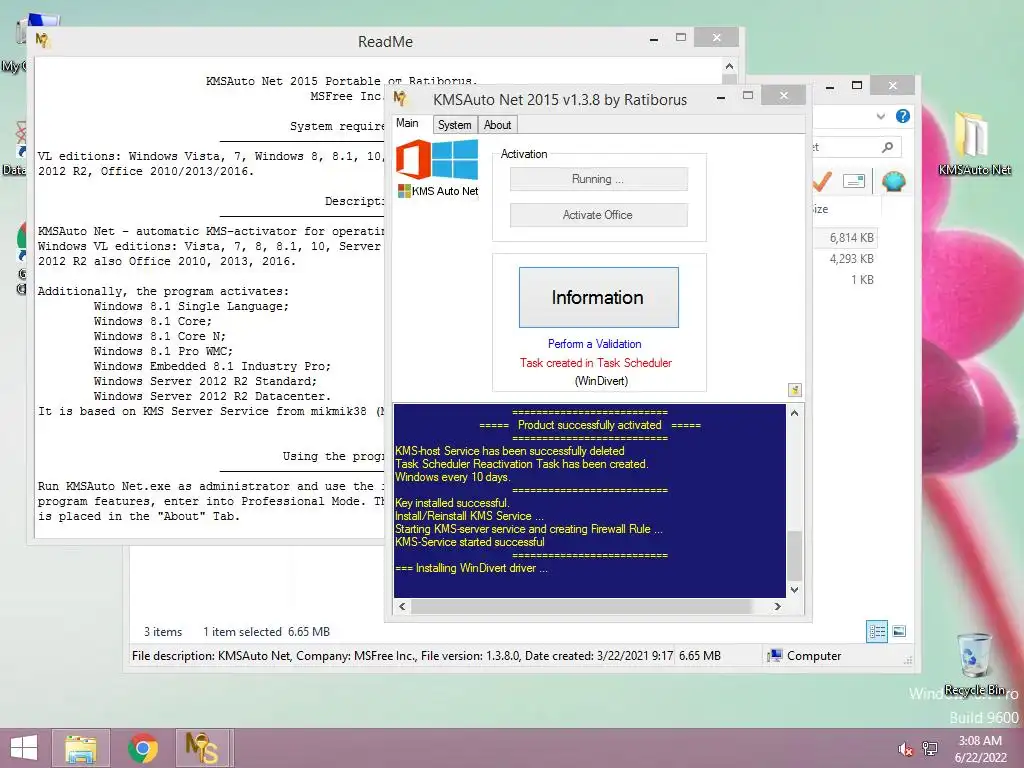This screenshot has height=768, width=1024.
Task: Expand the Explorer ribbon chevron
Action: tap(880, 116)
